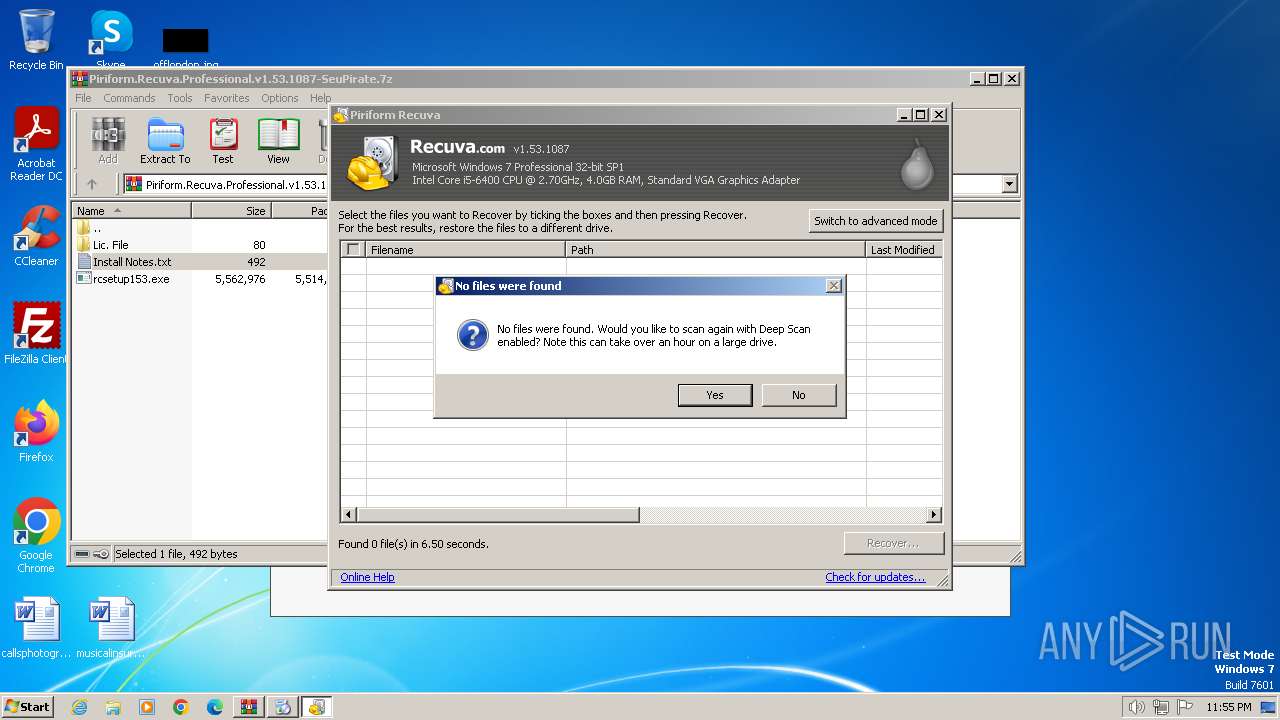The width and height of the screenshot is (1280, 720).
Task: Open the File menu in WinRAR
Action: pyautogui.click(x=83, y=98)
